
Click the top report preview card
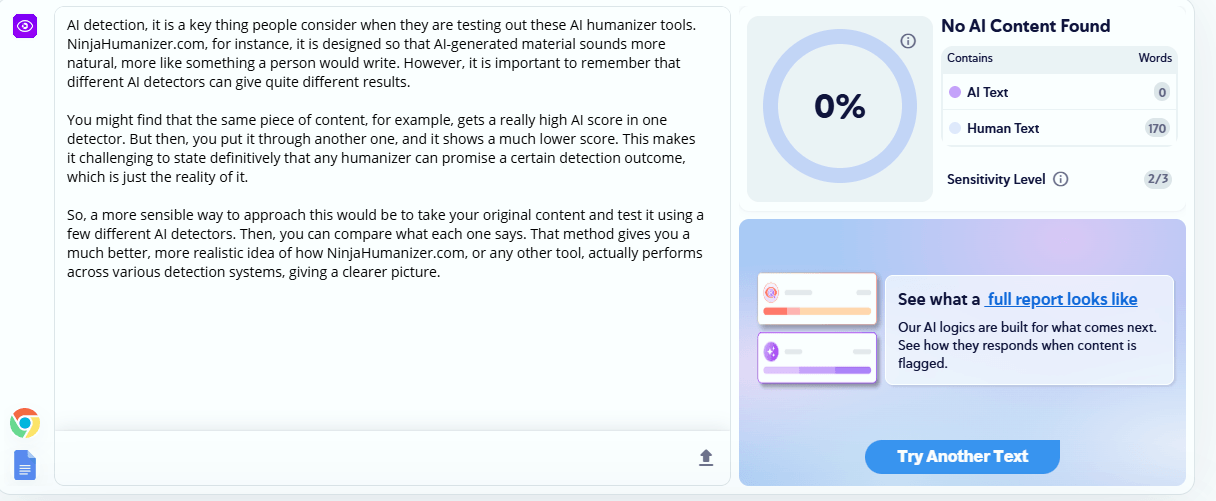817,299
